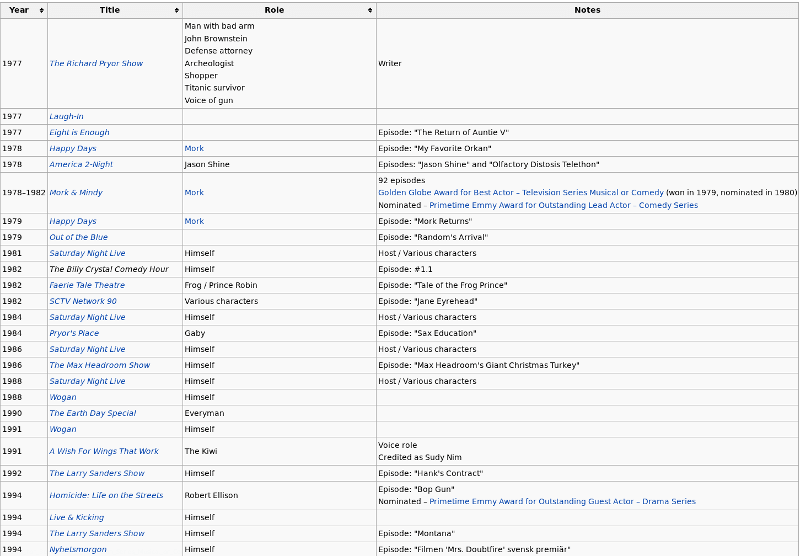The height and width of the screenshot is (556, 800).
Task: Open 1991 Wogan link
Action: click(x=63, y=429)
